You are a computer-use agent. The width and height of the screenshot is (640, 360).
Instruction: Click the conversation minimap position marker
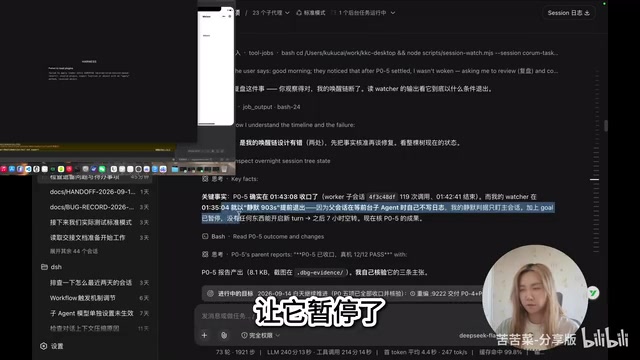(x=595, y=179)
